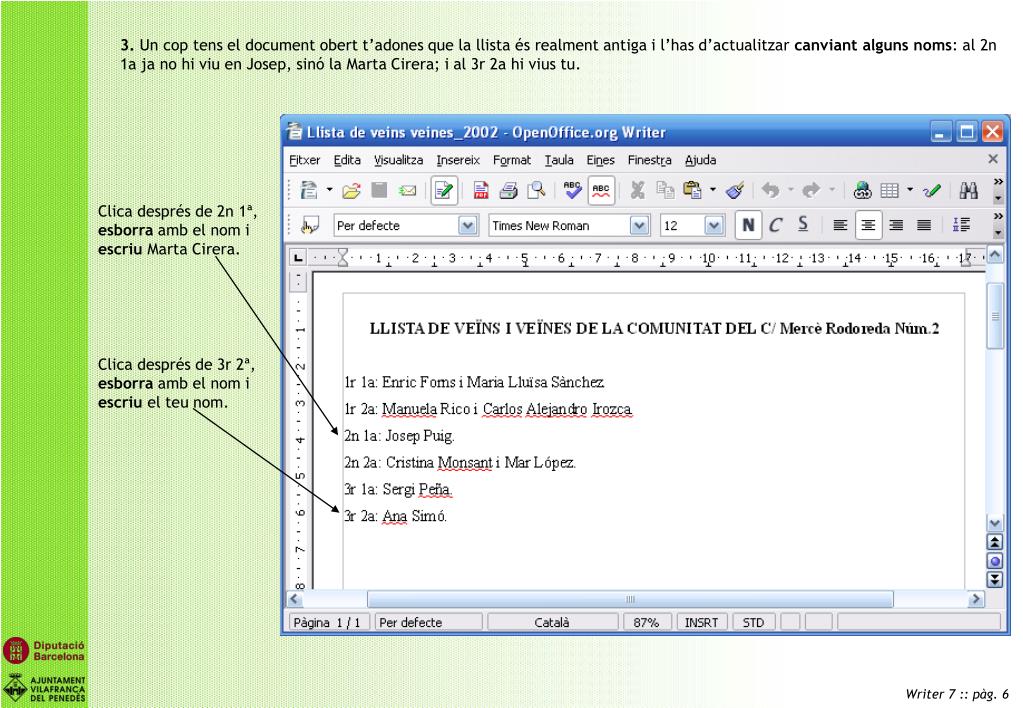Screen dimensions: 1023x708
Task: Open Find & Replace binoculars icon
Action: pos(968,191)
